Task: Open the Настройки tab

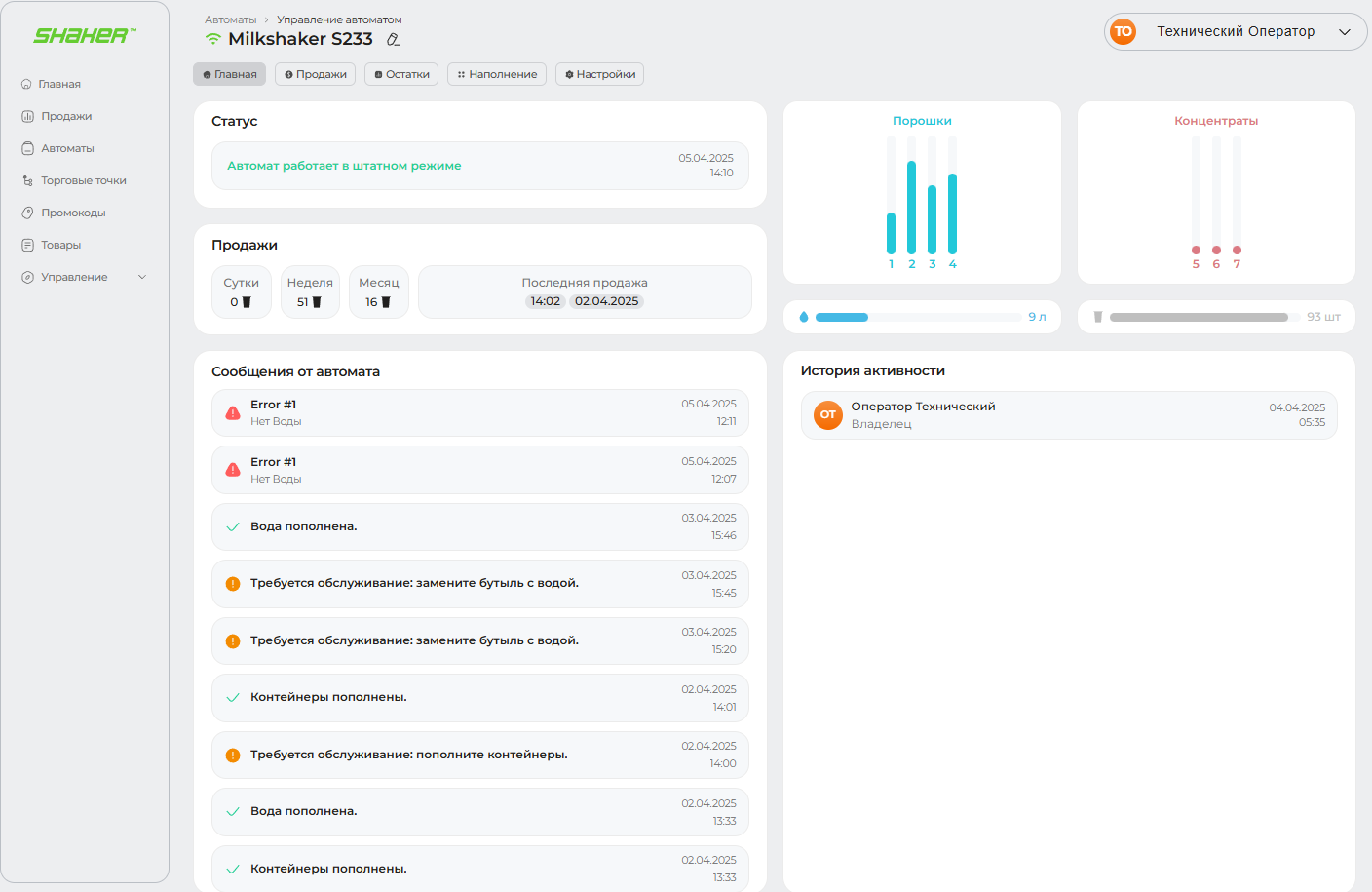Action: [x=599, y=74]
